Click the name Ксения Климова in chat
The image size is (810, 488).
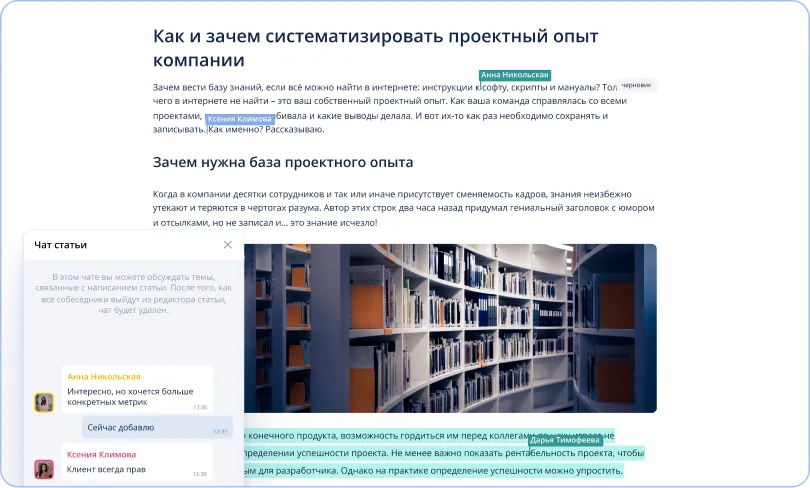[101, 454]
